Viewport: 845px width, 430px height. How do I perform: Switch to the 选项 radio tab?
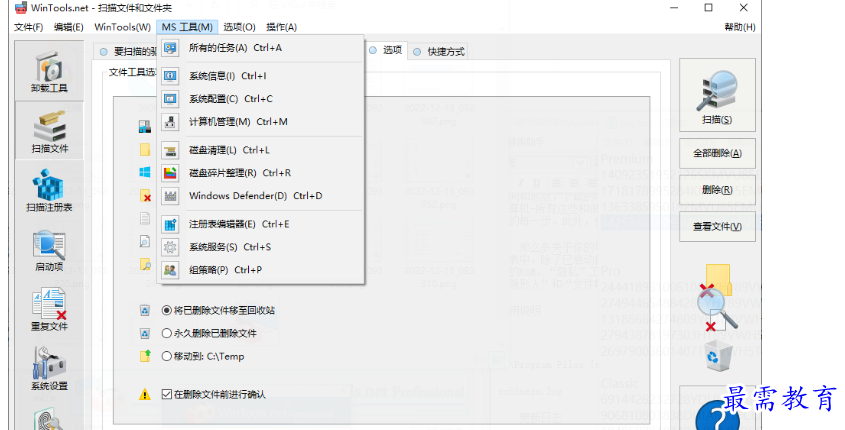coord(386,50)
